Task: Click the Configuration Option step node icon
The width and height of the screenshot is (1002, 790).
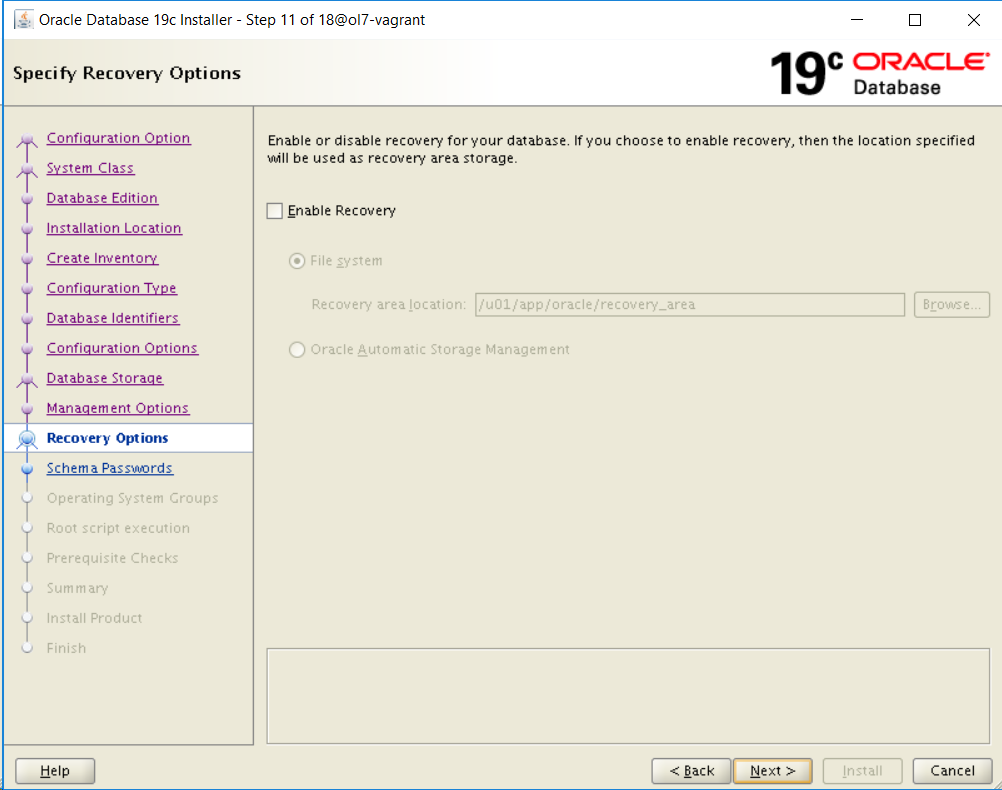Action: coord(27,139)
